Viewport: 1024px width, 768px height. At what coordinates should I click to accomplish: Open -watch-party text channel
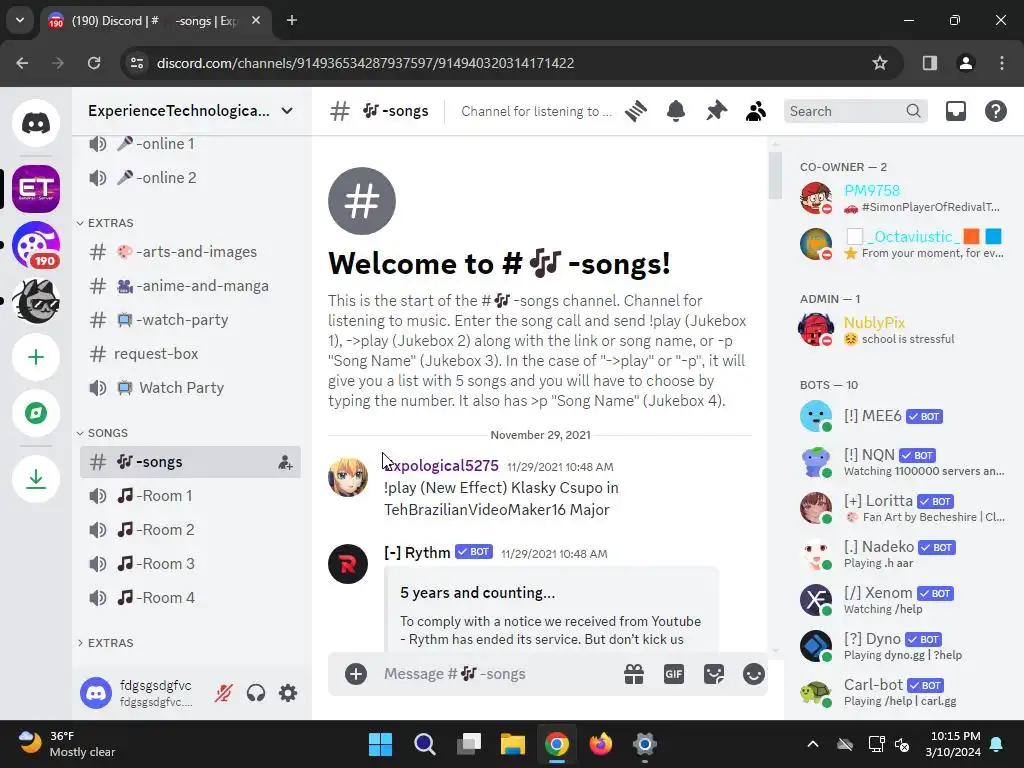190,320
